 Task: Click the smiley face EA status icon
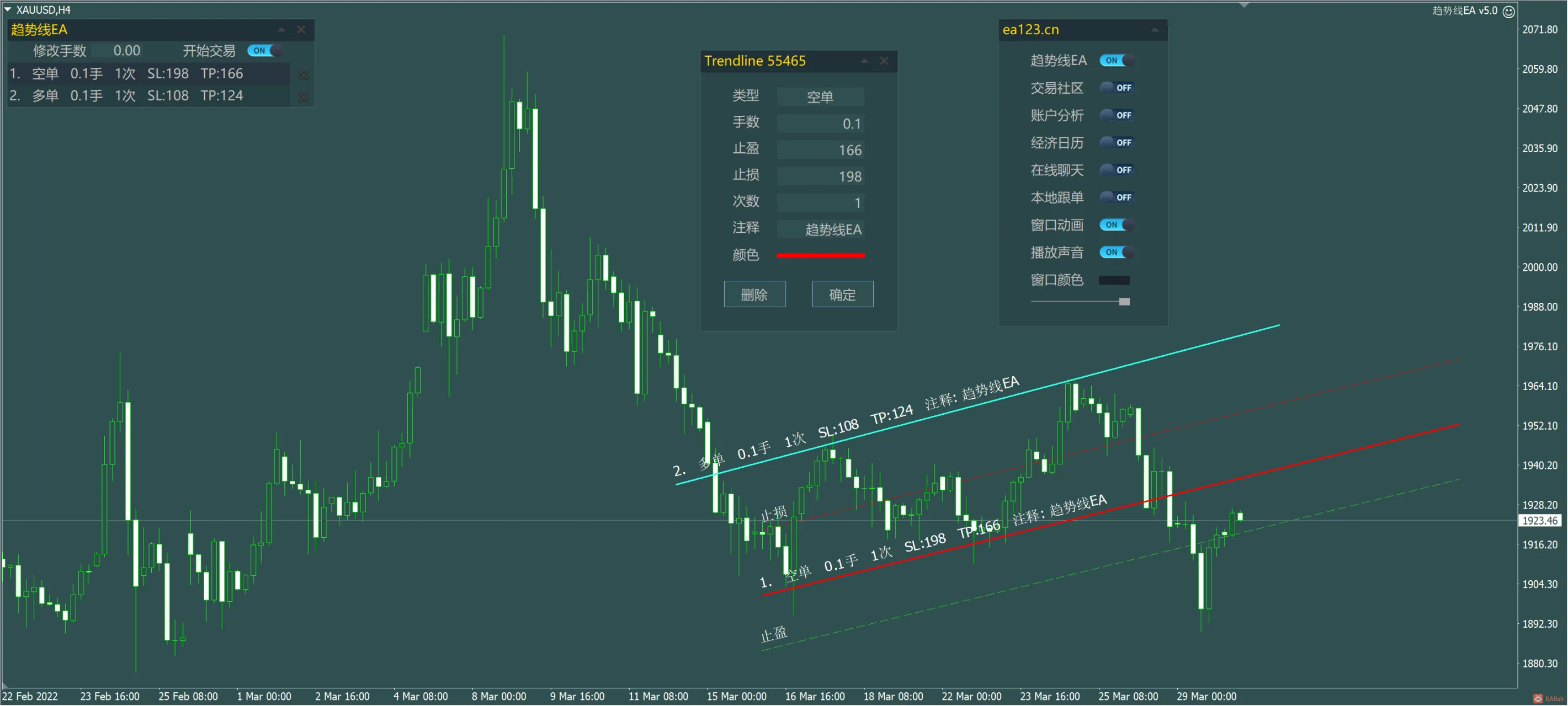point(1508,11)
